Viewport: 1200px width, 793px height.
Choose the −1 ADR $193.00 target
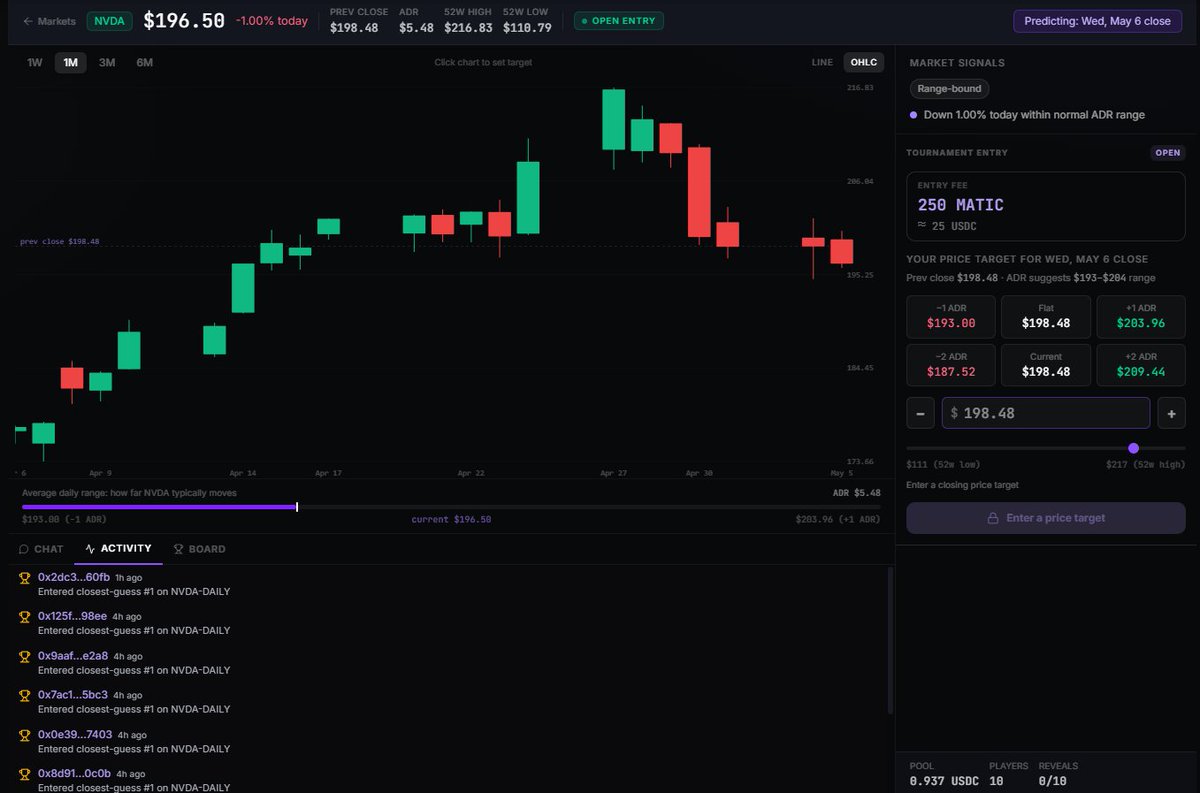point(950,316)
